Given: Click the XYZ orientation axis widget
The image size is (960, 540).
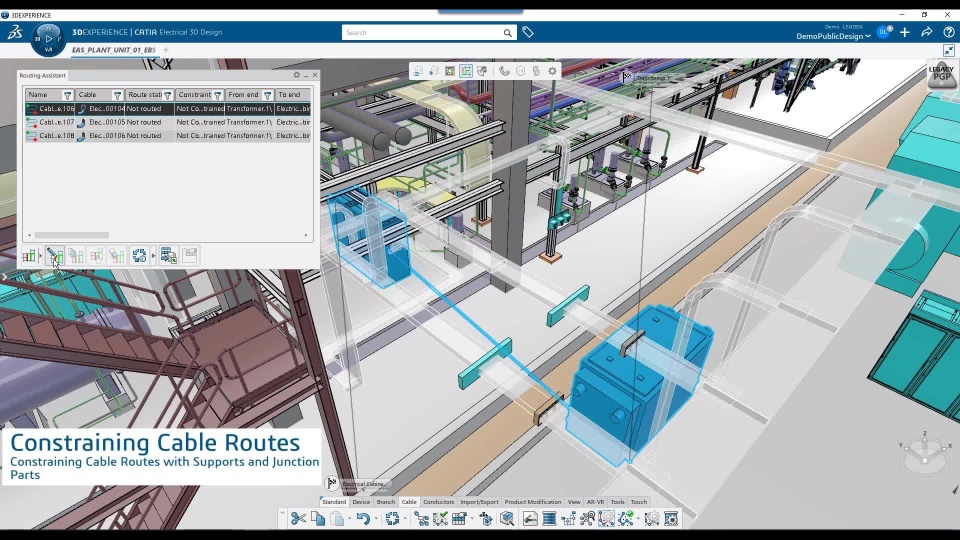Looking at the screenshot, I should pyautogui.click(x=924, y=453).
